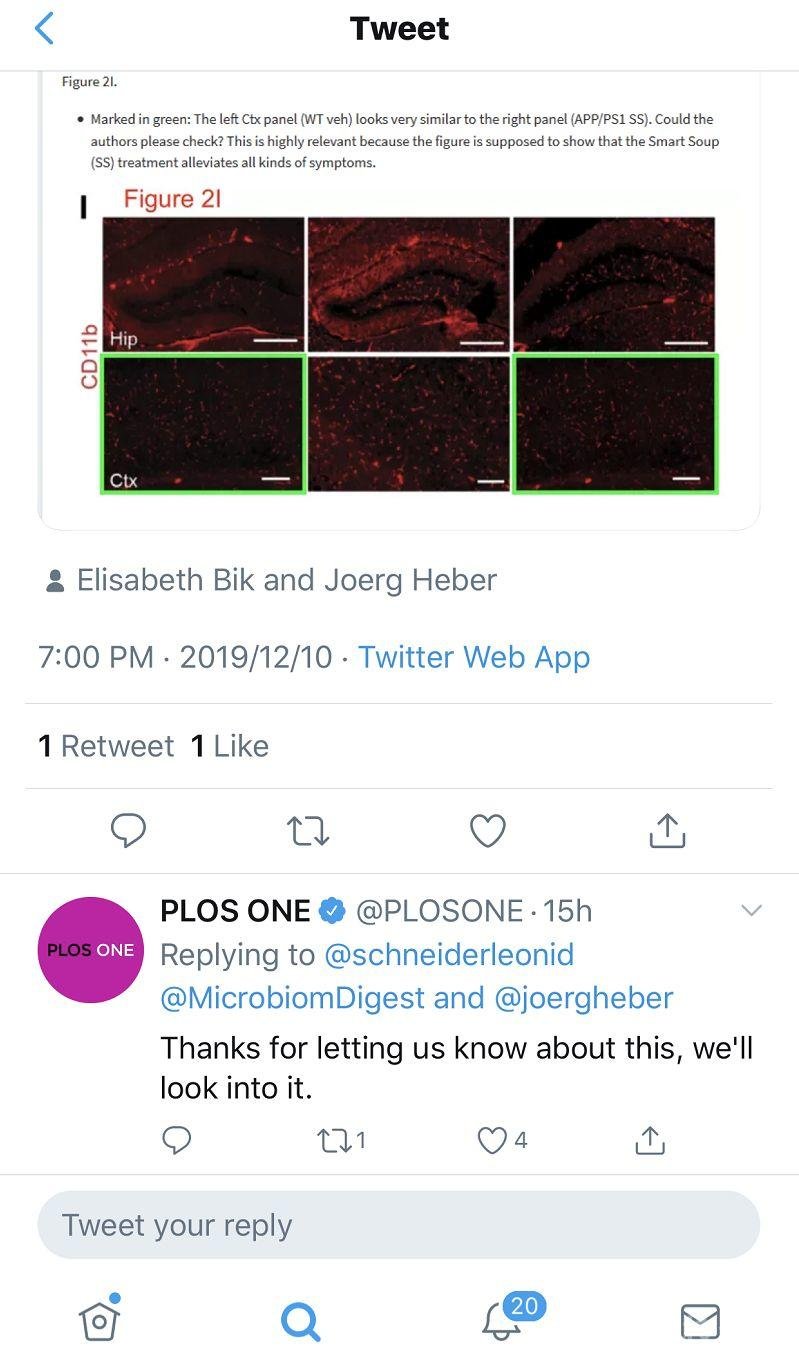Open the @schneiderleonid profile link
The image size is (799, 1365).
tap(450, 955)
